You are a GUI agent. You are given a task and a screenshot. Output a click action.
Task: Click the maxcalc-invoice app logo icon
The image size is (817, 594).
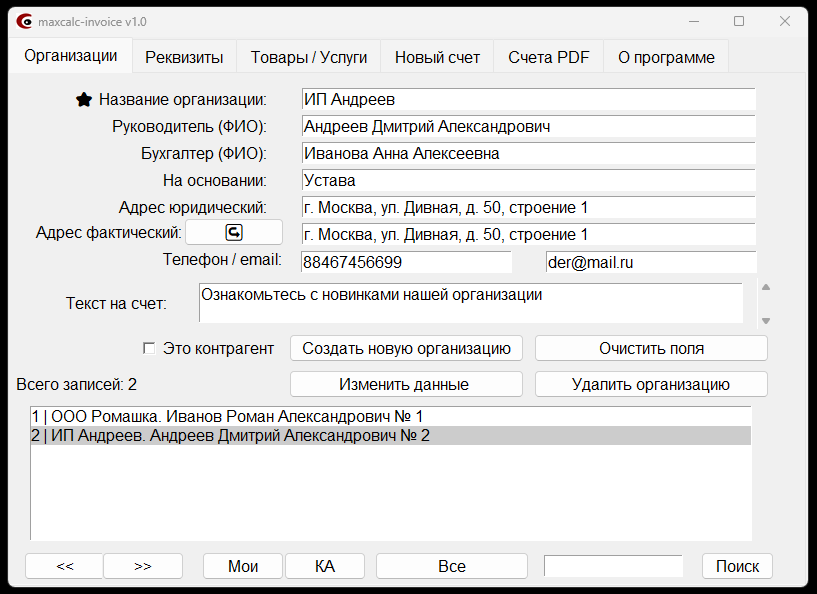click(23, 21)
